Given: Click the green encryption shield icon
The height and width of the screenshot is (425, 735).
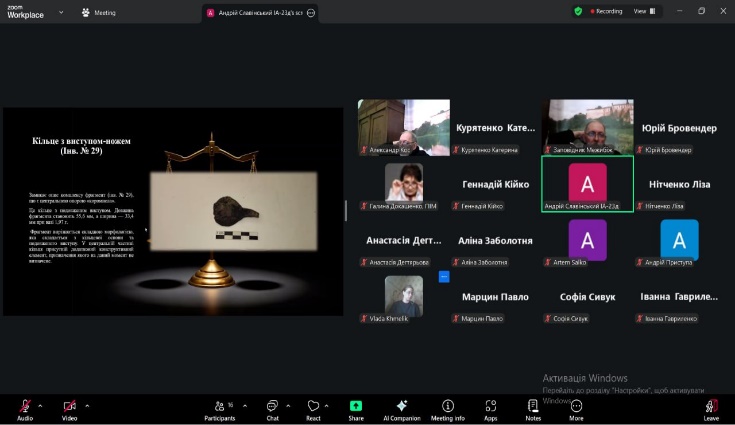Looking at the screenshot, I should point(578,11).
